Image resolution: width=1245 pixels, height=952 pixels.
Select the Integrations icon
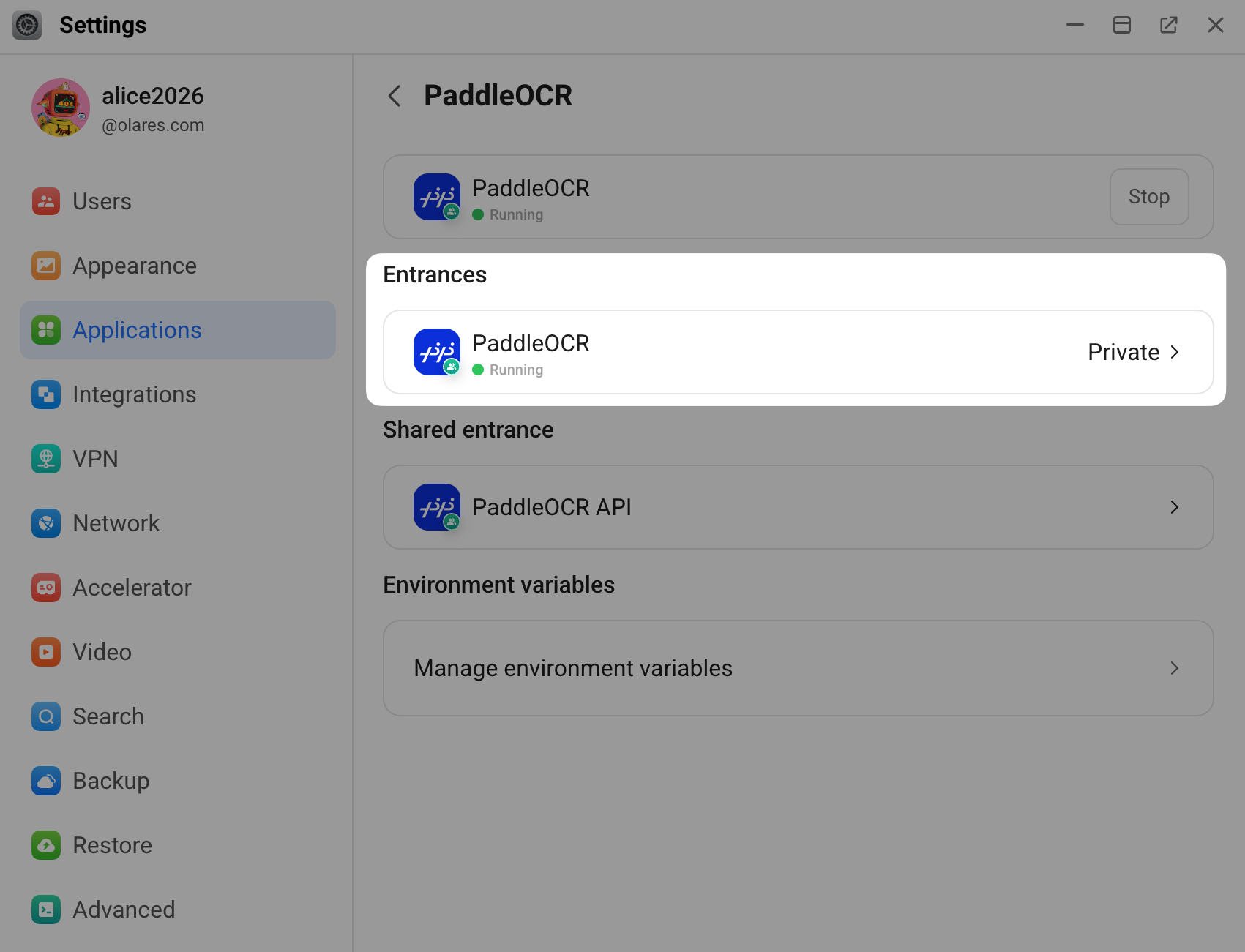point(46,394)
